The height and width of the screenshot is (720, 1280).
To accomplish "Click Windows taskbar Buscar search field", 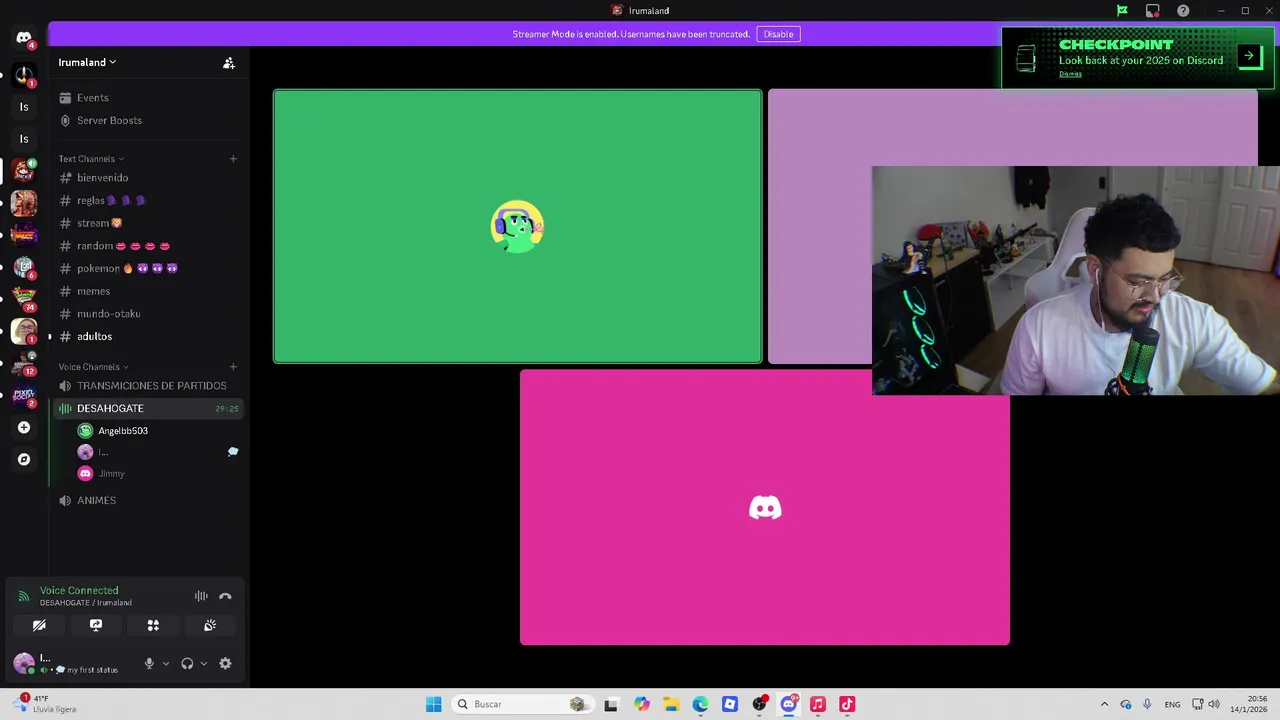I will (x=522, y=704).
